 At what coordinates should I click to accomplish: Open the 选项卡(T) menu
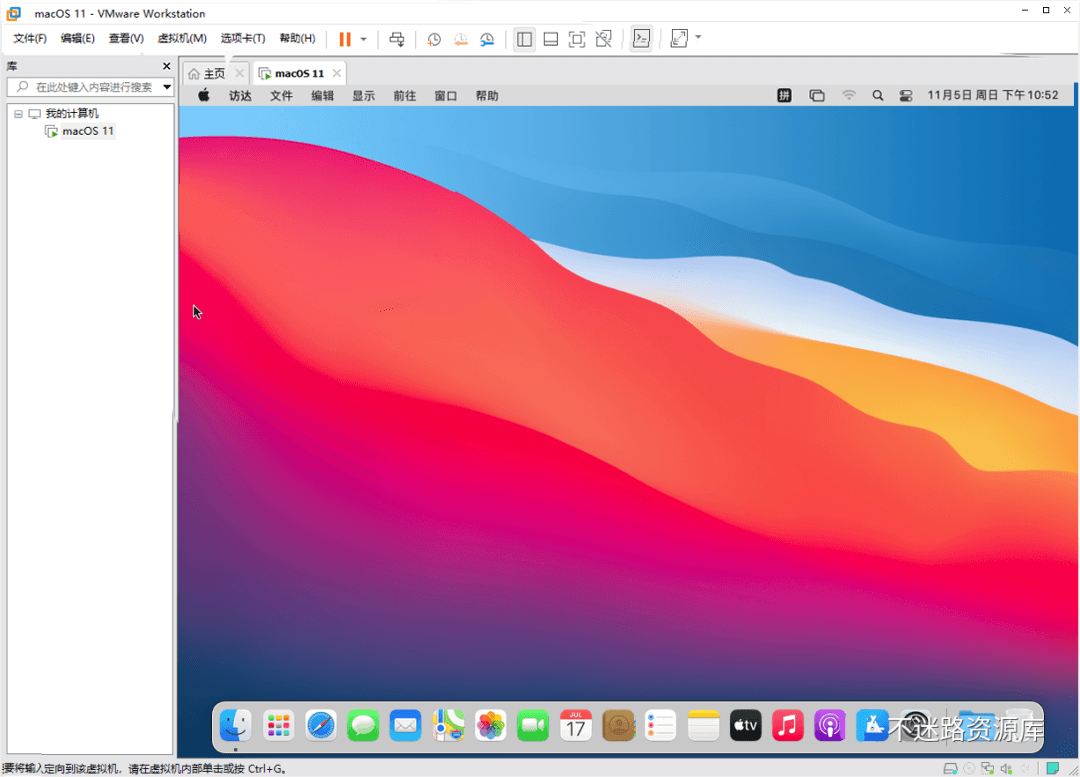[x=242, y=39]
